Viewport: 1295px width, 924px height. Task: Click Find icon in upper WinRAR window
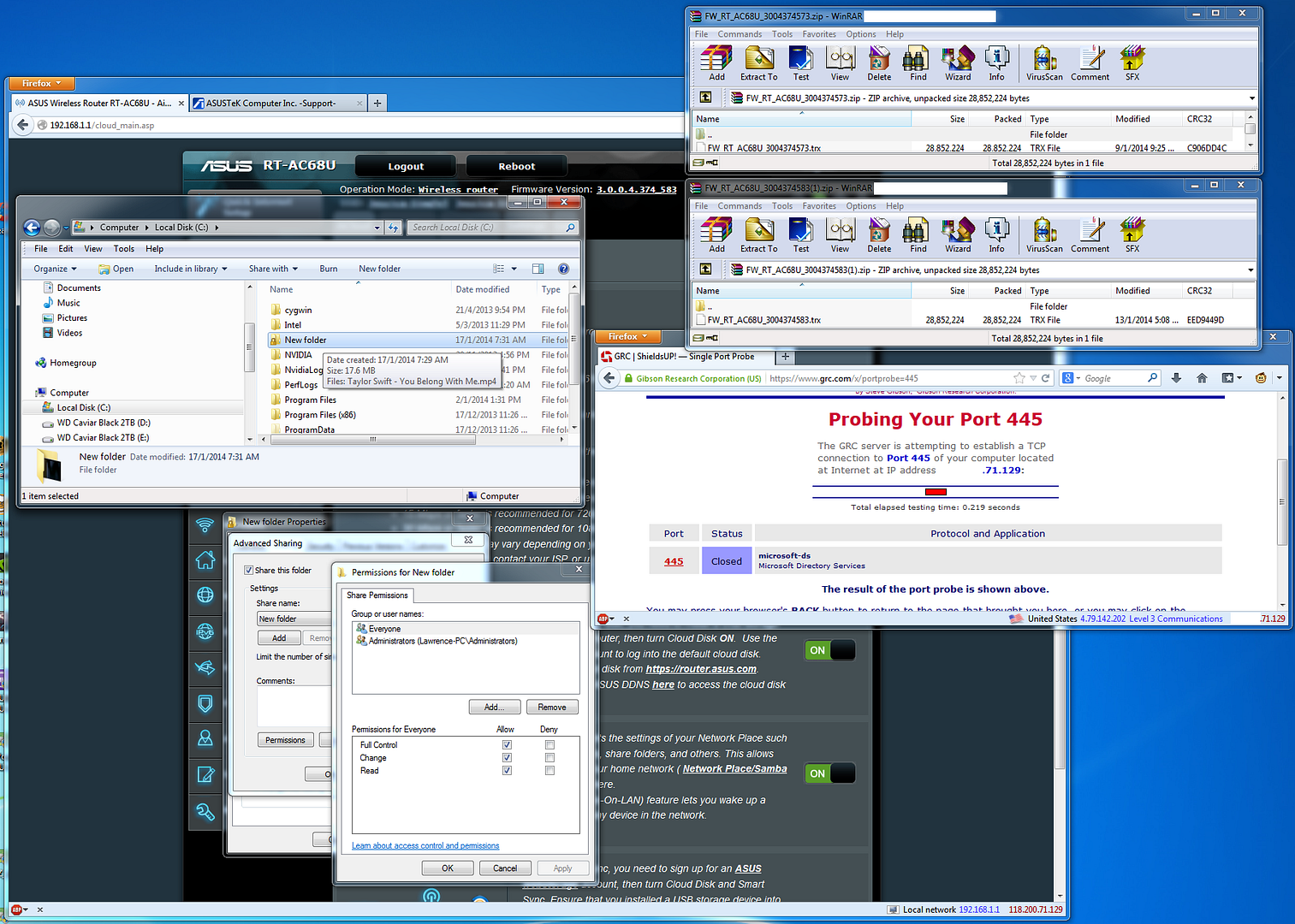pos(918,62)
